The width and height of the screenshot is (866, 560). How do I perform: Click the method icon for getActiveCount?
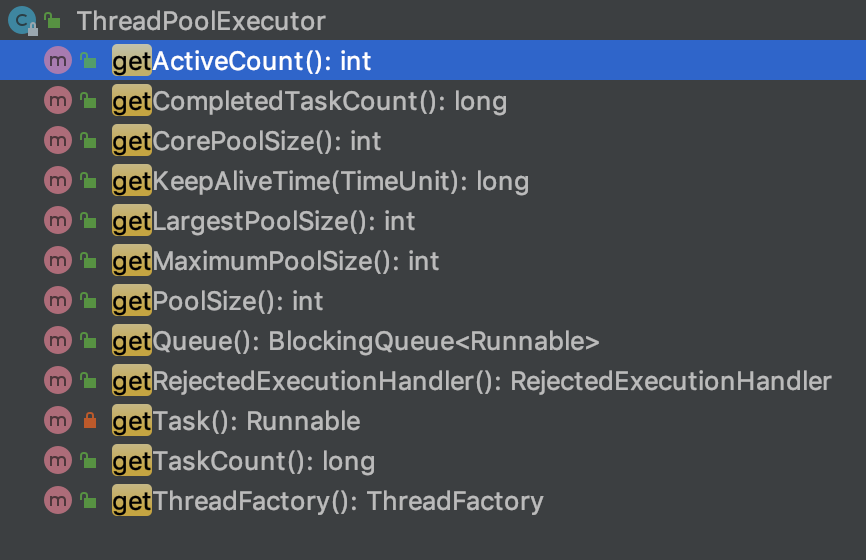click(x=58, y=60)
